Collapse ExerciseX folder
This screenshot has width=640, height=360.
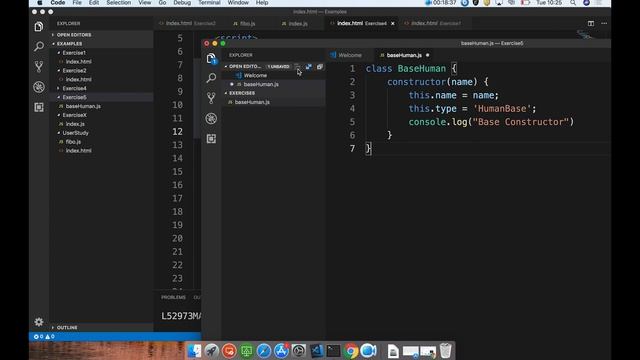[59, 115]
